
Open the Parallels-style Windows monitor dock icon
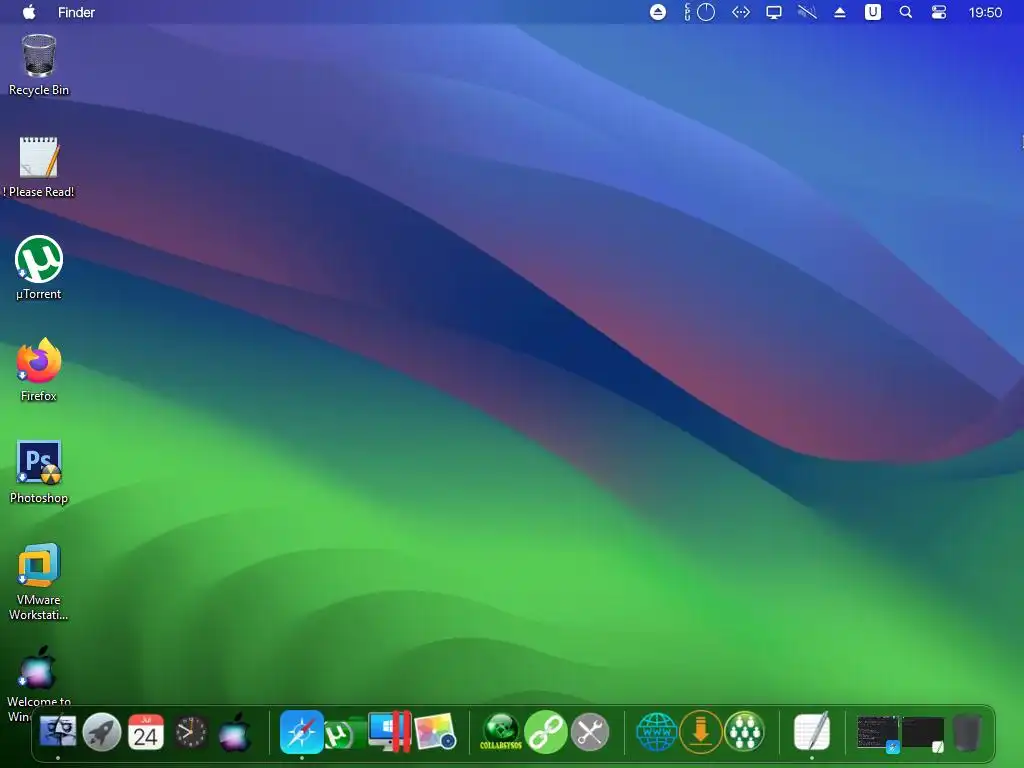(389, 731)
